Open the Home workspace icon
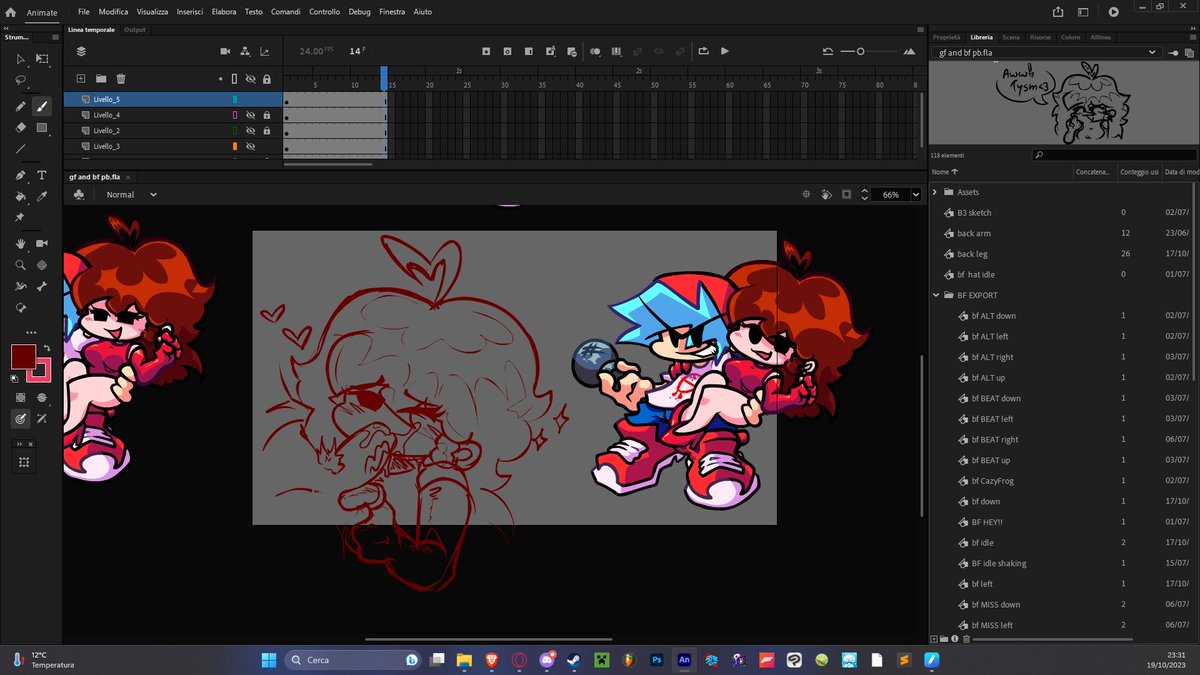 pos(11,12)
